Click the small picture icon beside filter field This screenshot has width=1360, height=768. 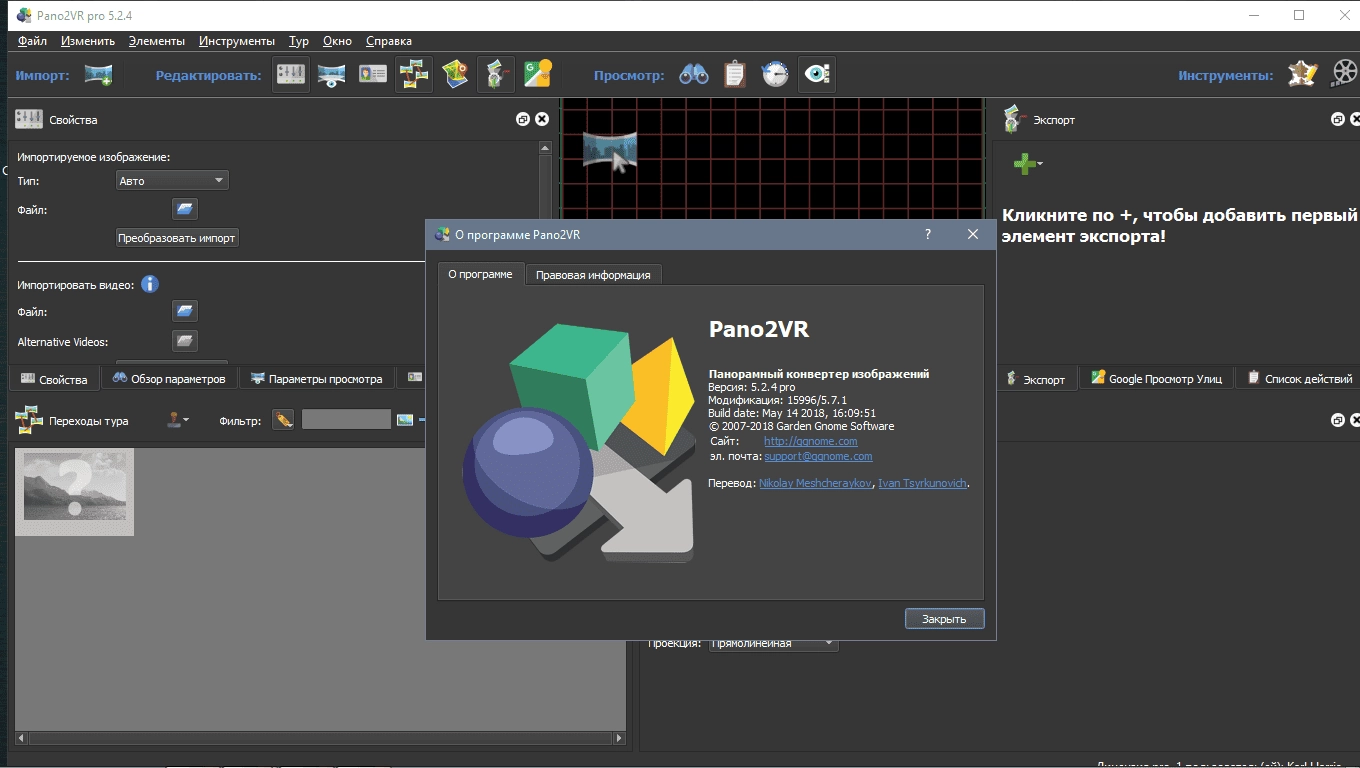click(404, 420)
